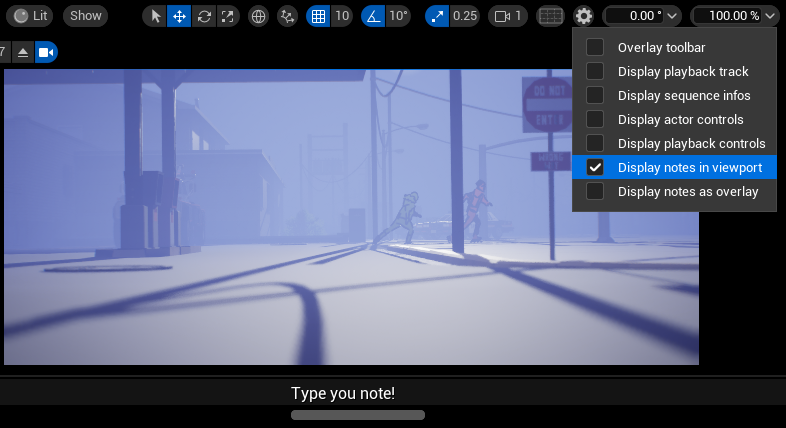Open grid snap value 10 menu
The height and width of the screenshot is (428, 786).
[x=342, y=16]
